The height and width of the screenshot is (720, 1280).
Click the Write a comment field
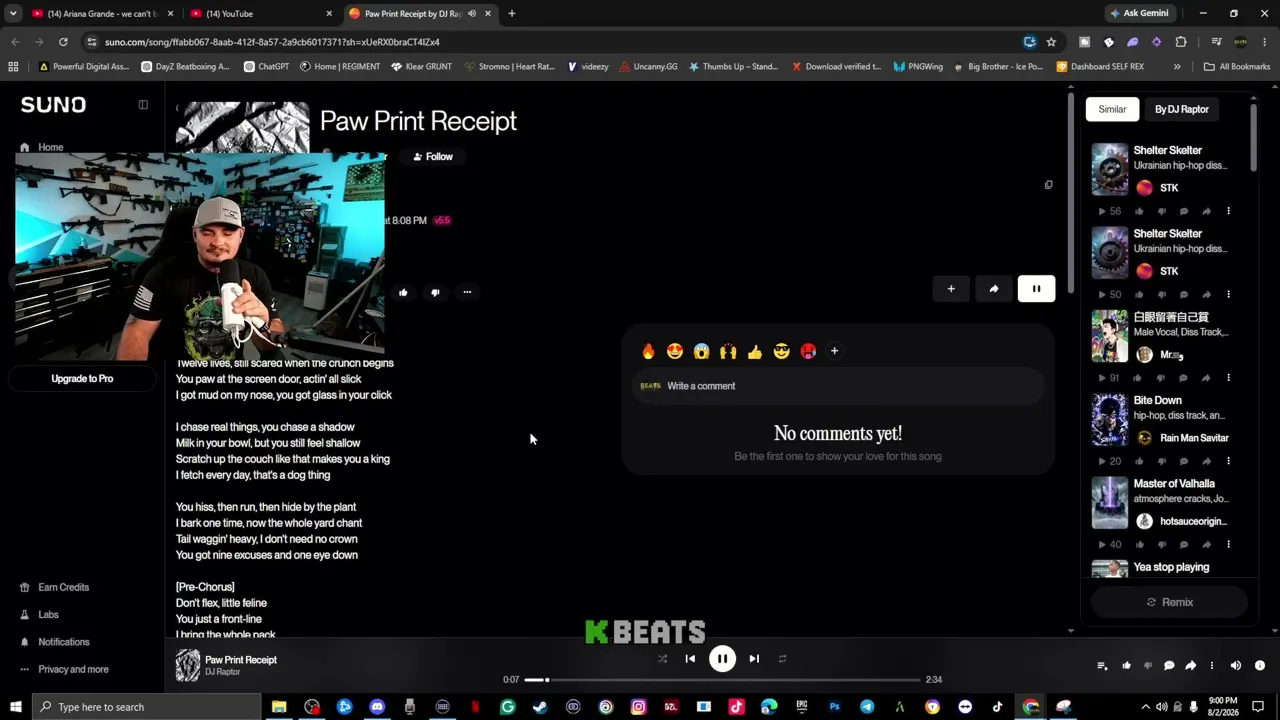click(x=838, y=386)
